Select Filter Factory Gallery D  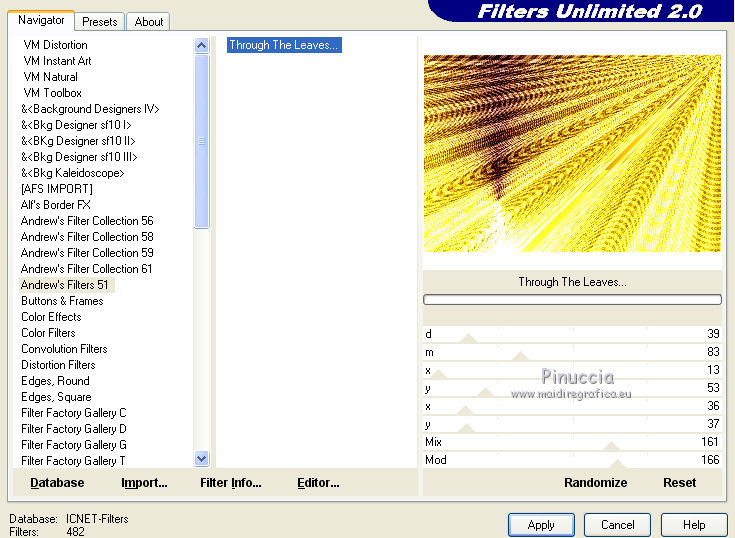[x=74, y=429]
